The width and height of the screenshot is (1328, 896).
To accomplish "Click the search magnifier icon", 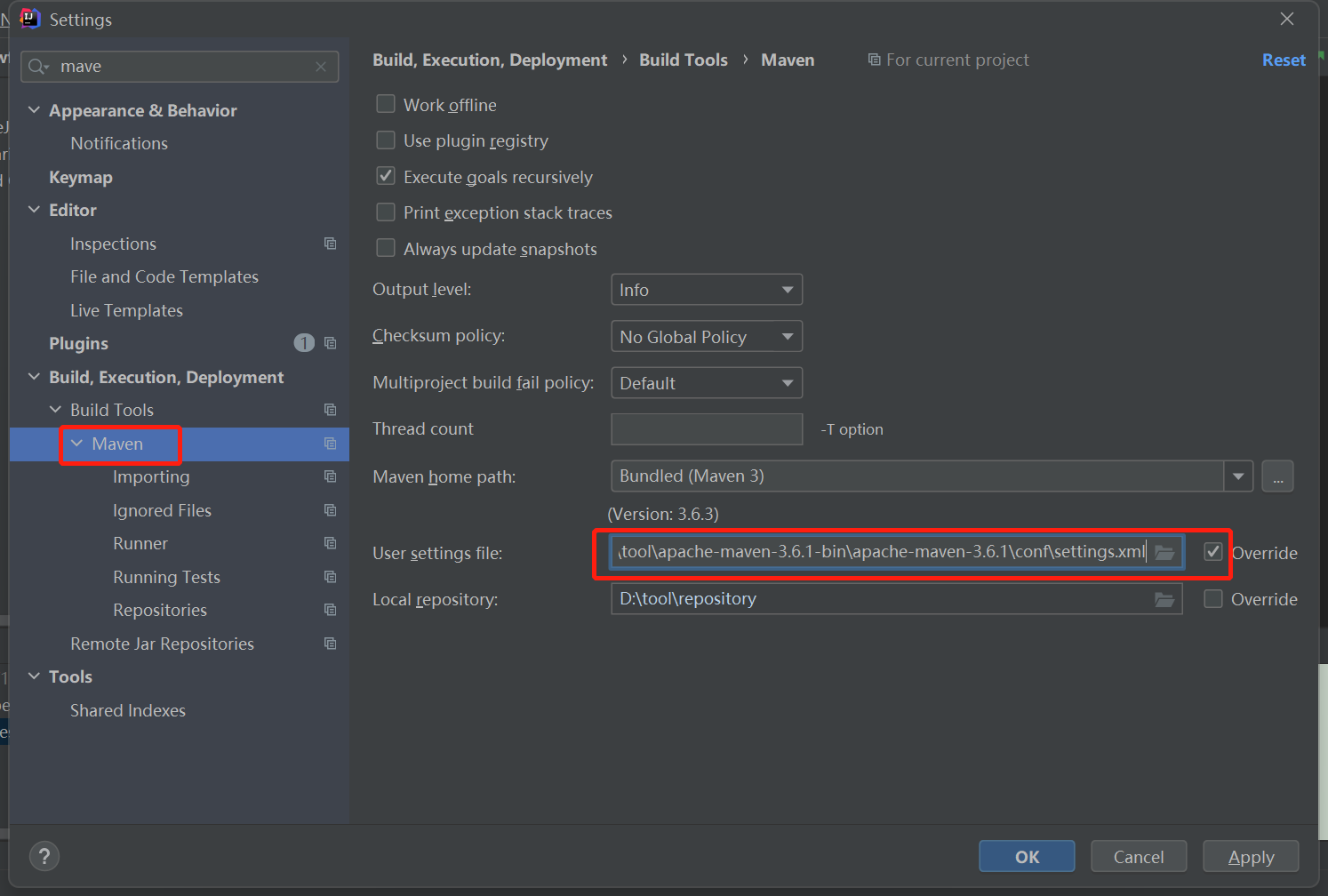I will pos(37,67).
